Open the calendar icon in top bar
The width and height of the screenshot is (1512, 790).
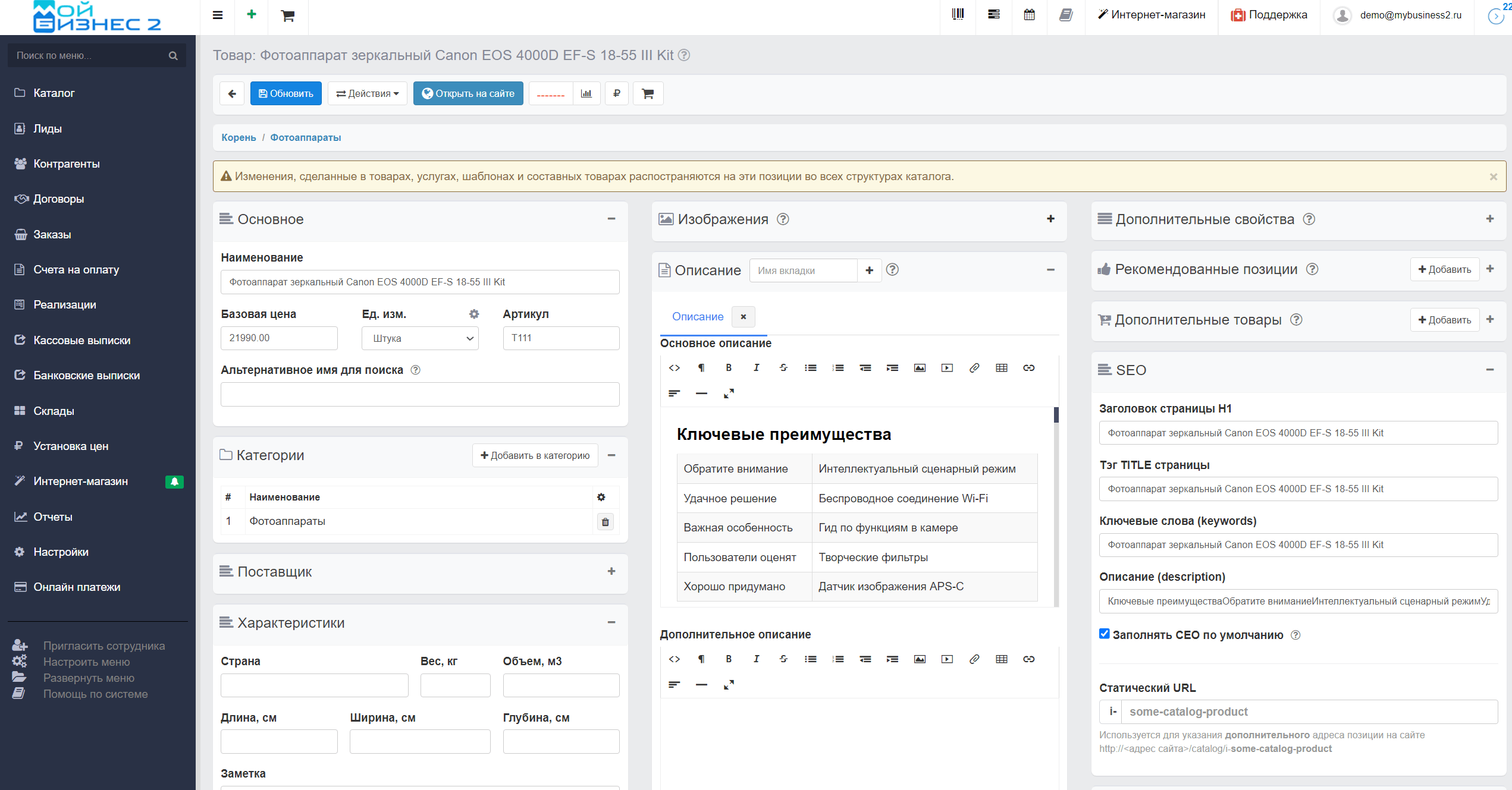1029,15
